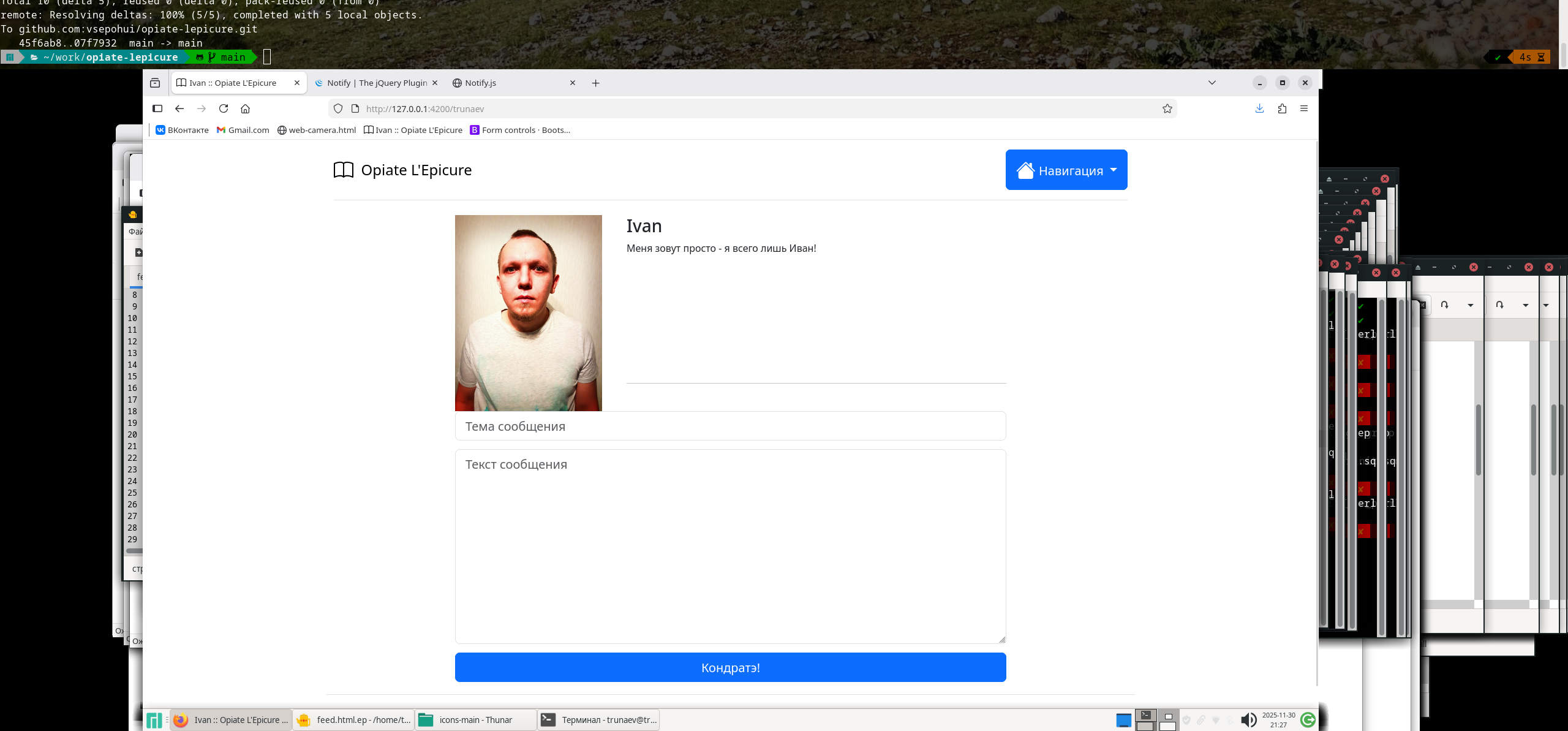
Task: Open the Thunar icons-main taskbar window
Action: click(475, 720)
